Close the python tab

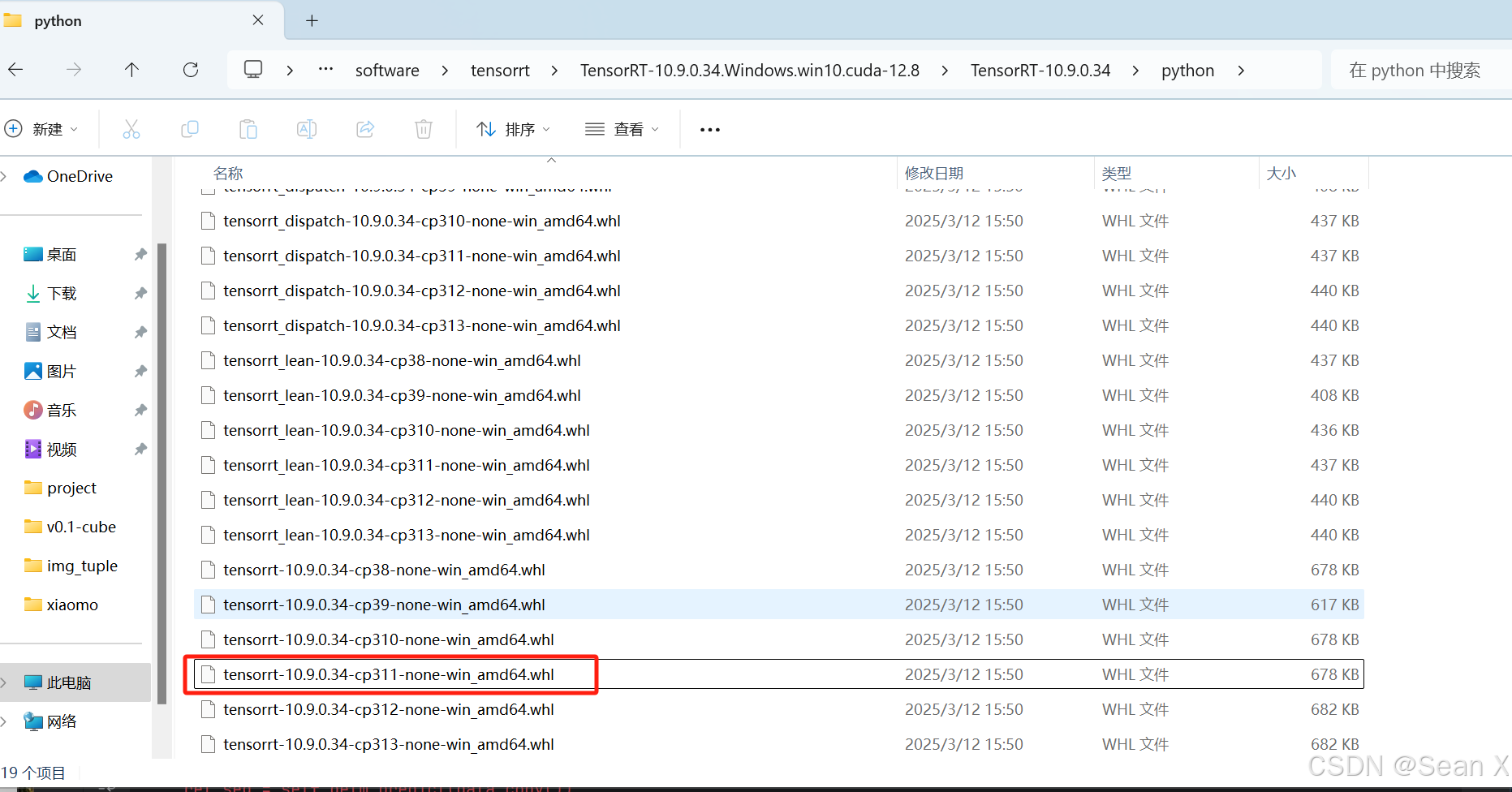(x=258, y=20)
